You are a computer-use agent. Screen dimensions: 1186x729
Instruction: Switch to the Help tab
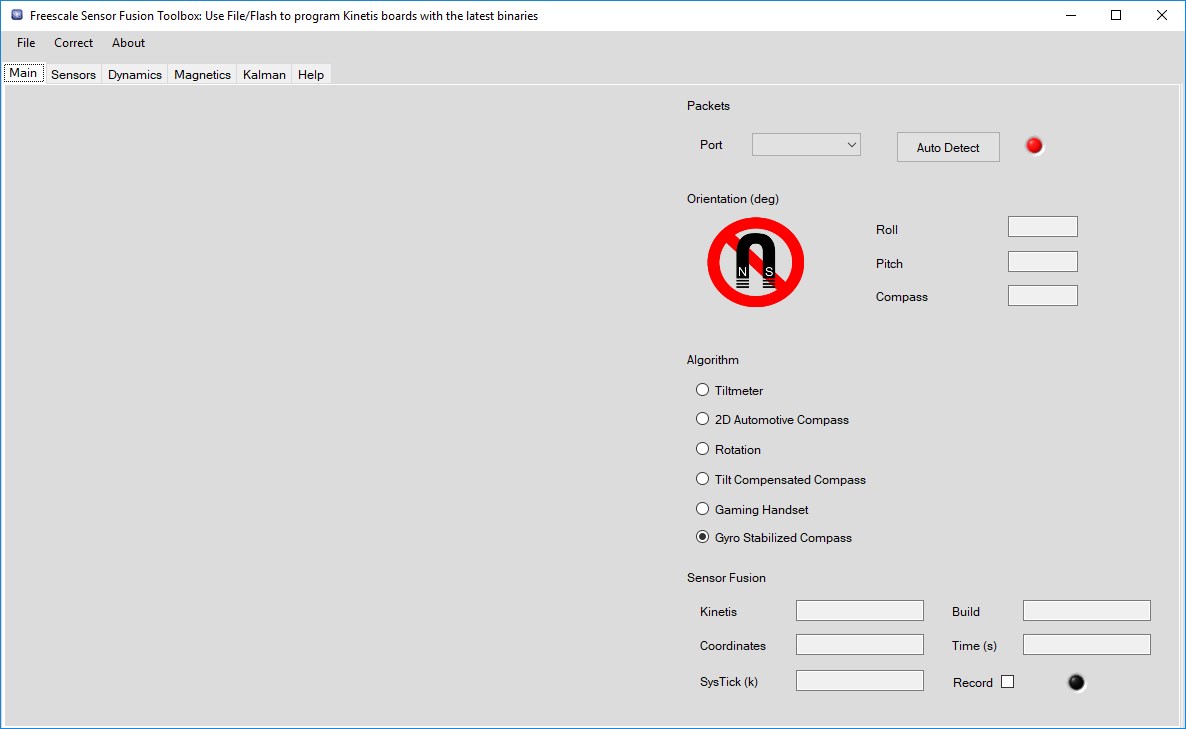point(311,74)
